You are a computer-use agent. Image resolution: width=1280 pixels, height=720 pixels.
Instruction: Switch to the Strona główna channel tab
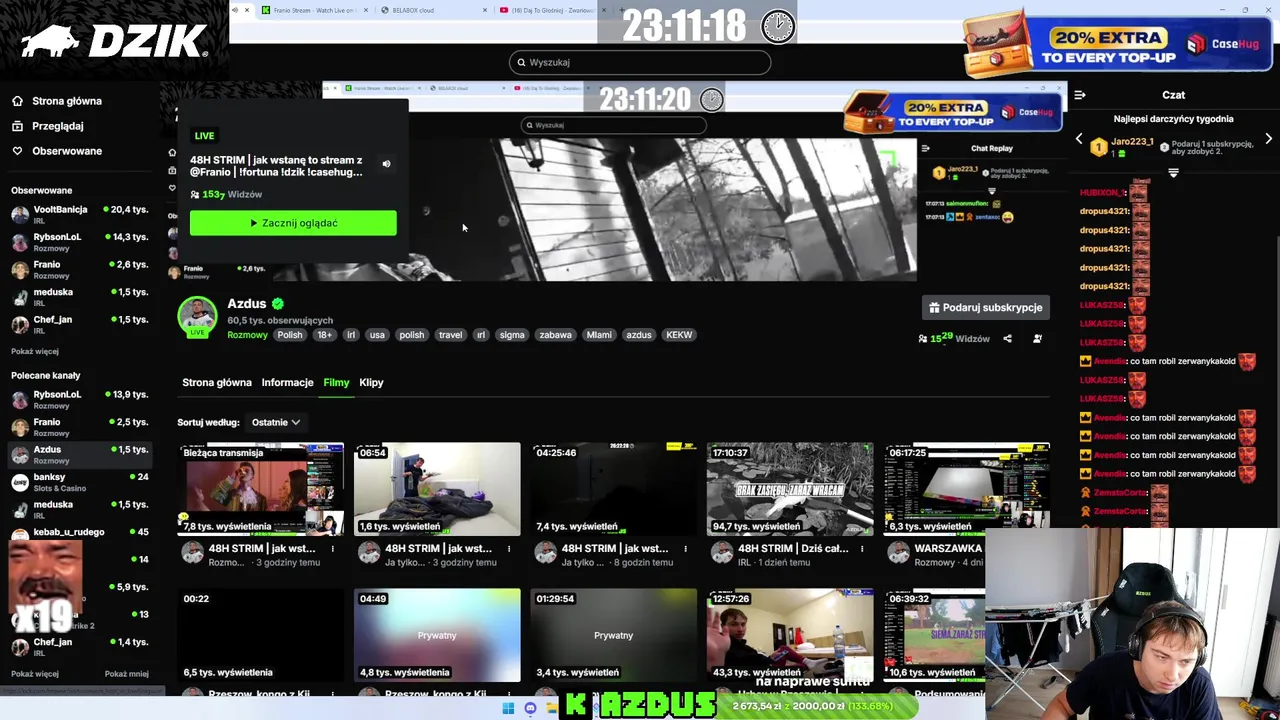(x=217, y=383)
